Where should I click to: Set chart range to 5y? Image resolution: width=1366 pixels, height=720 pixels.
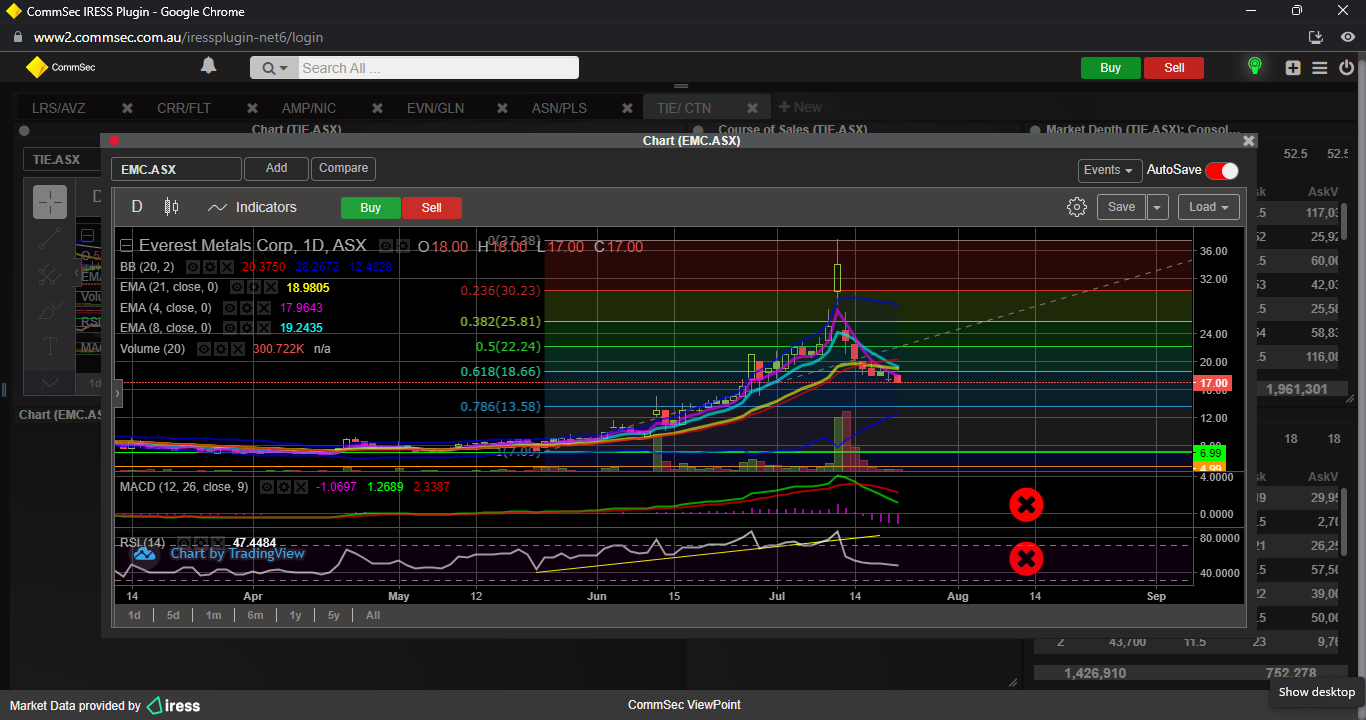[x=334, y=615]
